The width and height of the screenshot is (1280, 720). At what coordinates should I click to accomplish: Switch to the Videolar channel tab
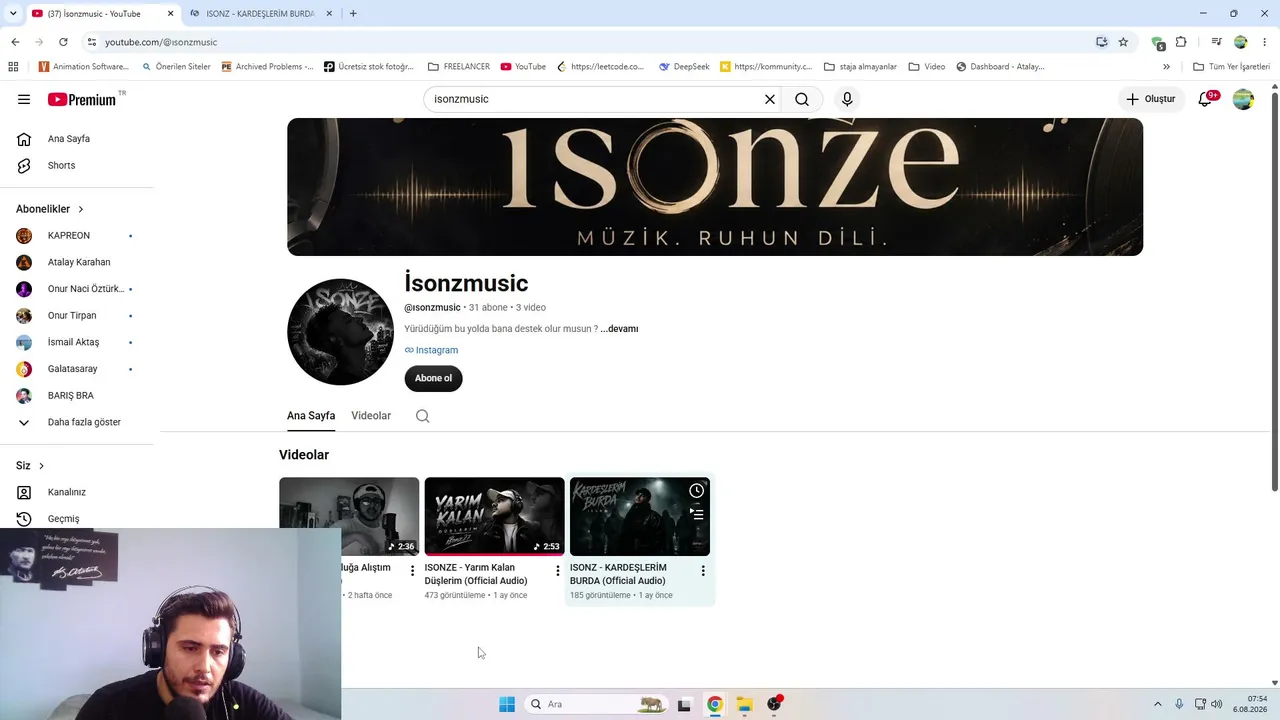click(x=371, y=416)
